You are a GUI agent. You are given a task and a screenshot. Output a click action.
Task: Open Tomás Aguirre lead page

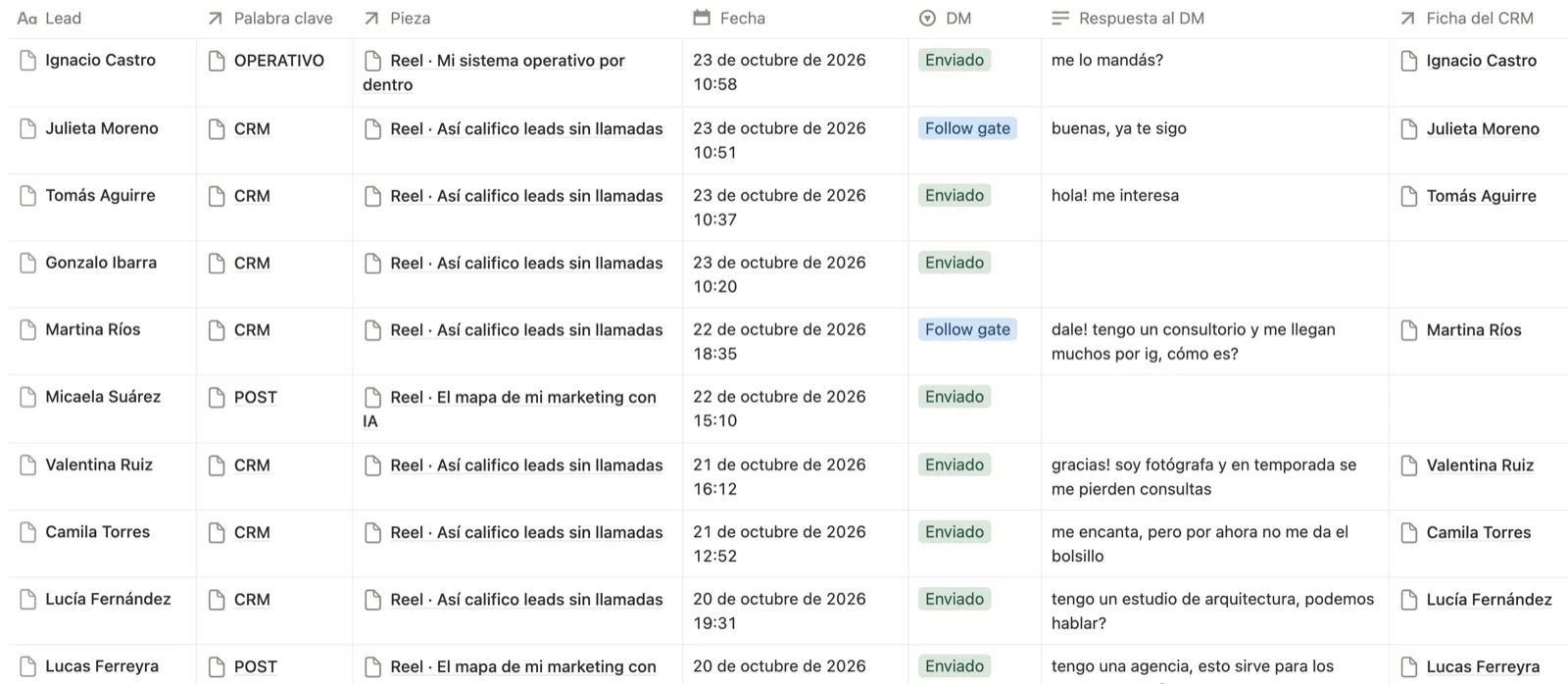point(100,195)
